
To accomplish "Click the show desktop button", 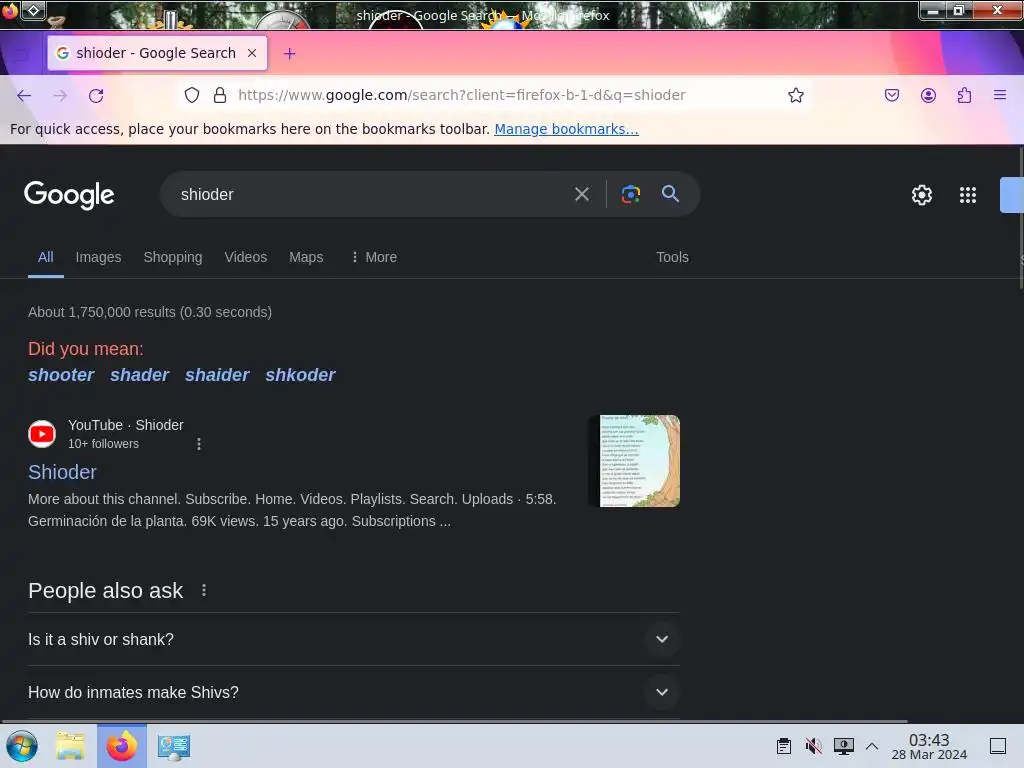I will 998,746.
